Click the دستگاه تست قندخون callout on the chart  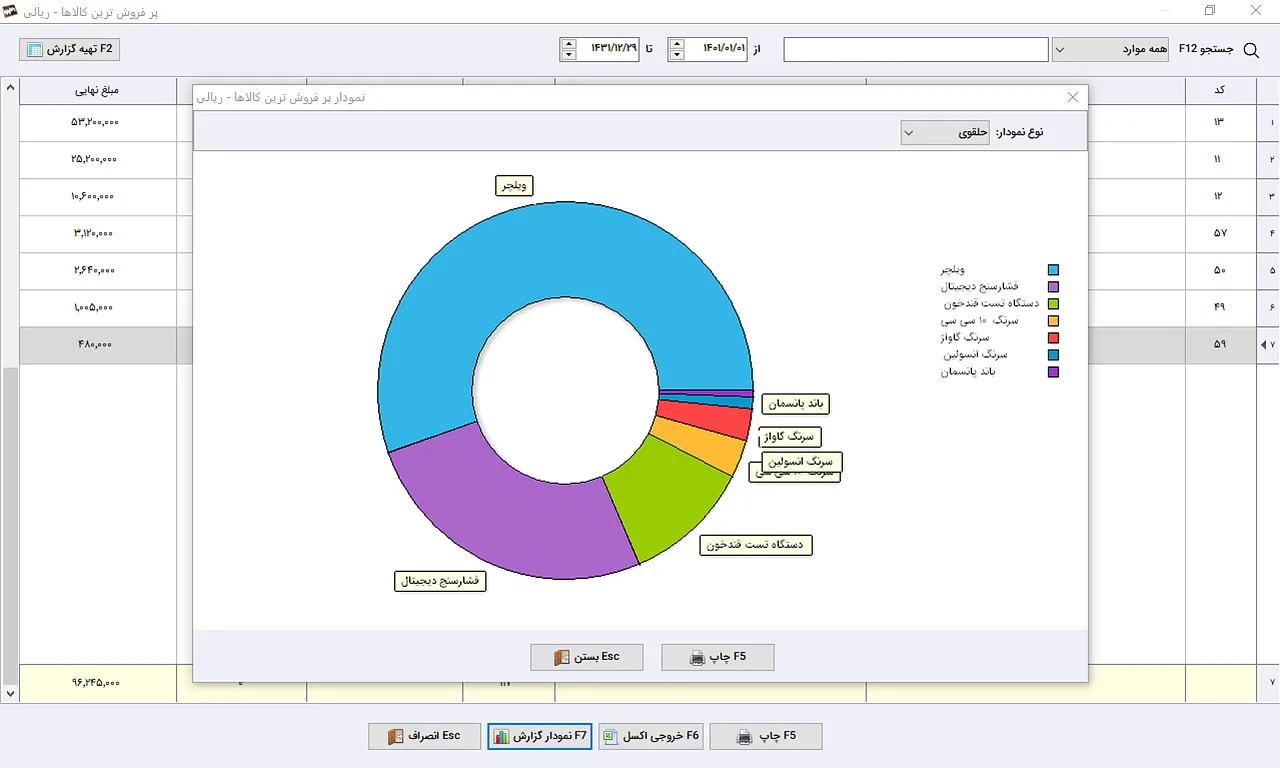(756, 545)
